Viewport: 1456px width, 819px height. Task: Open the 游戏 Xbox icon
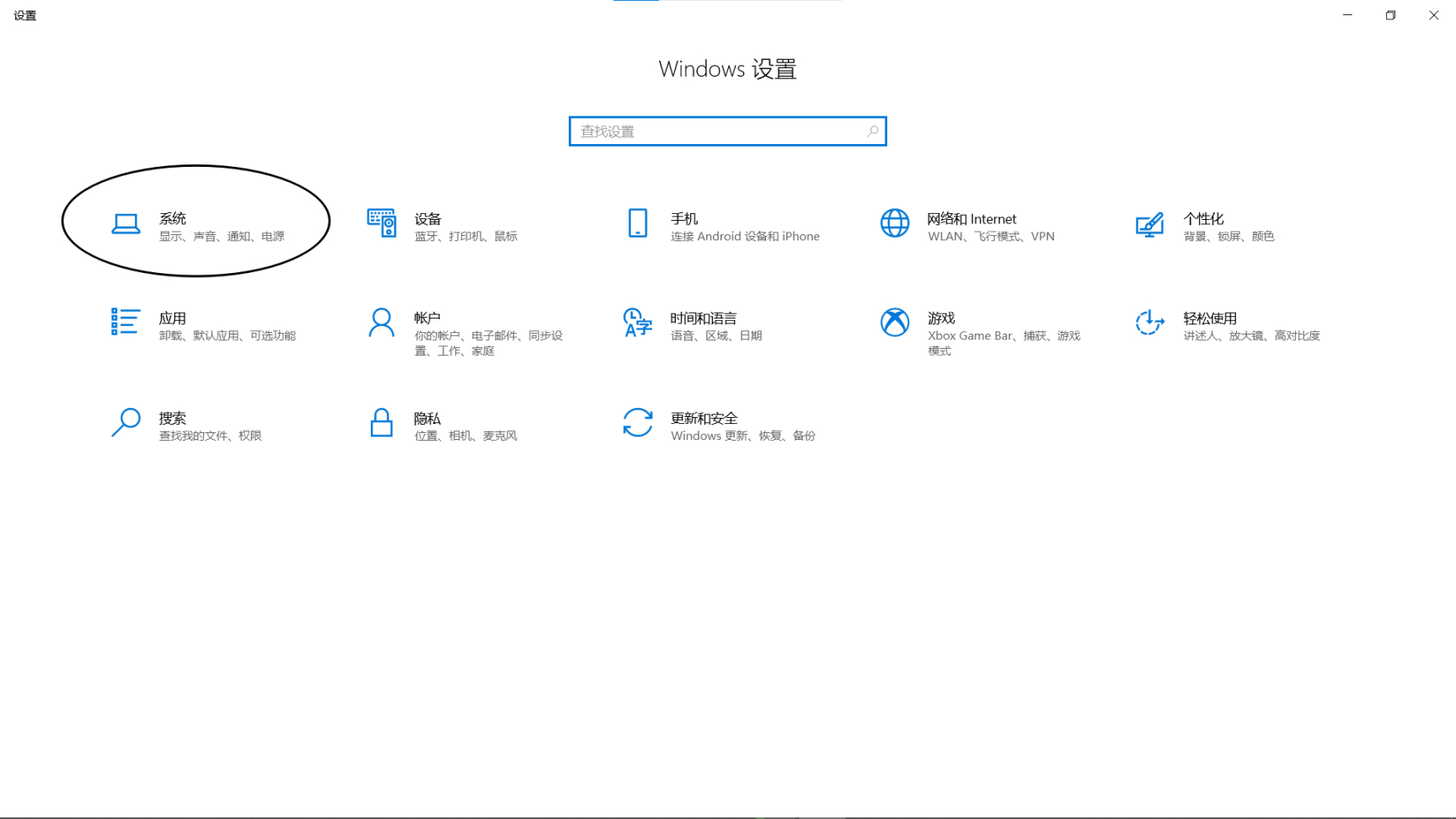tap(895, 322)
